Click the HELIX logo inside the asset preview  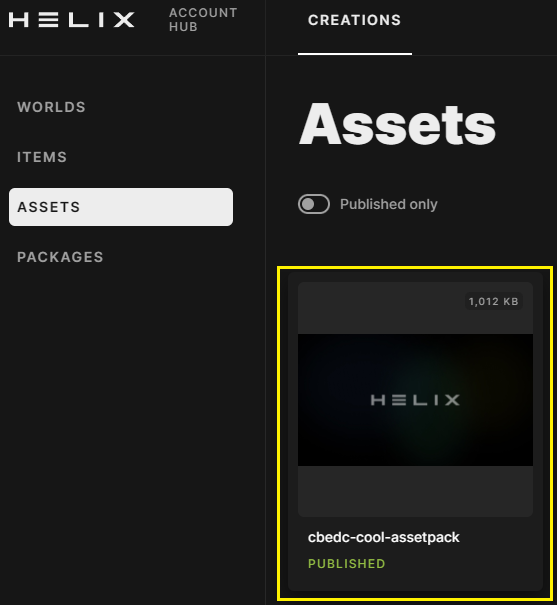click(x=415, y=400)
